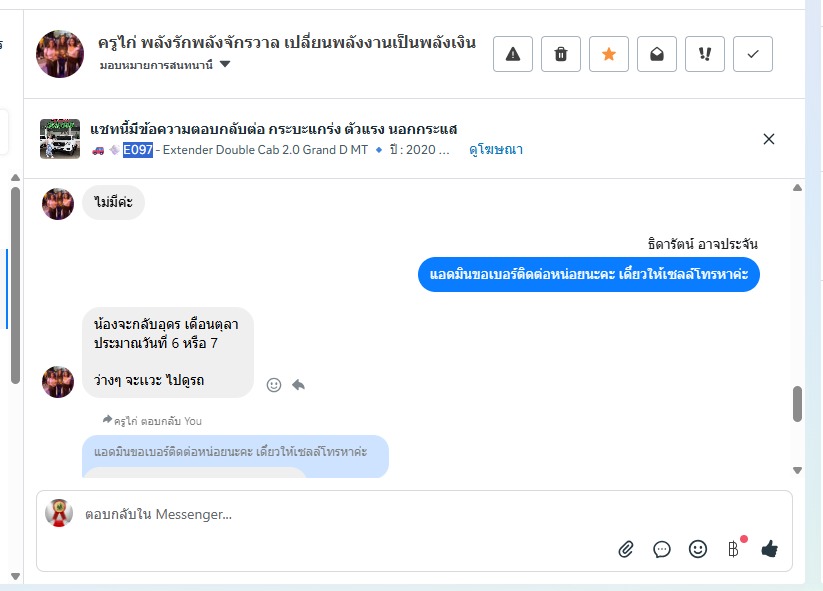Open emoji picker in reply box

click(x=698, y=549)
